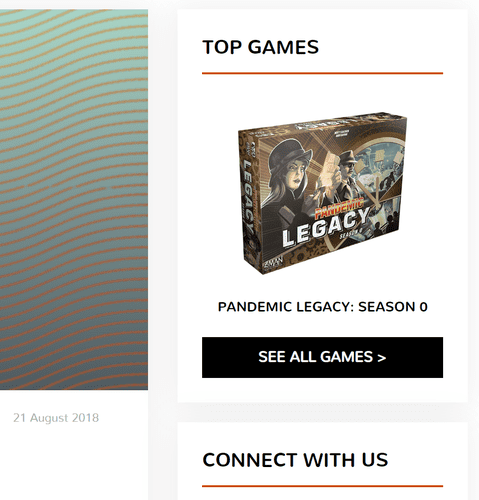Click the arrow in See All Games
Image resolution: width=479 pixels, height=500 pixels.
tap(382, 358)
